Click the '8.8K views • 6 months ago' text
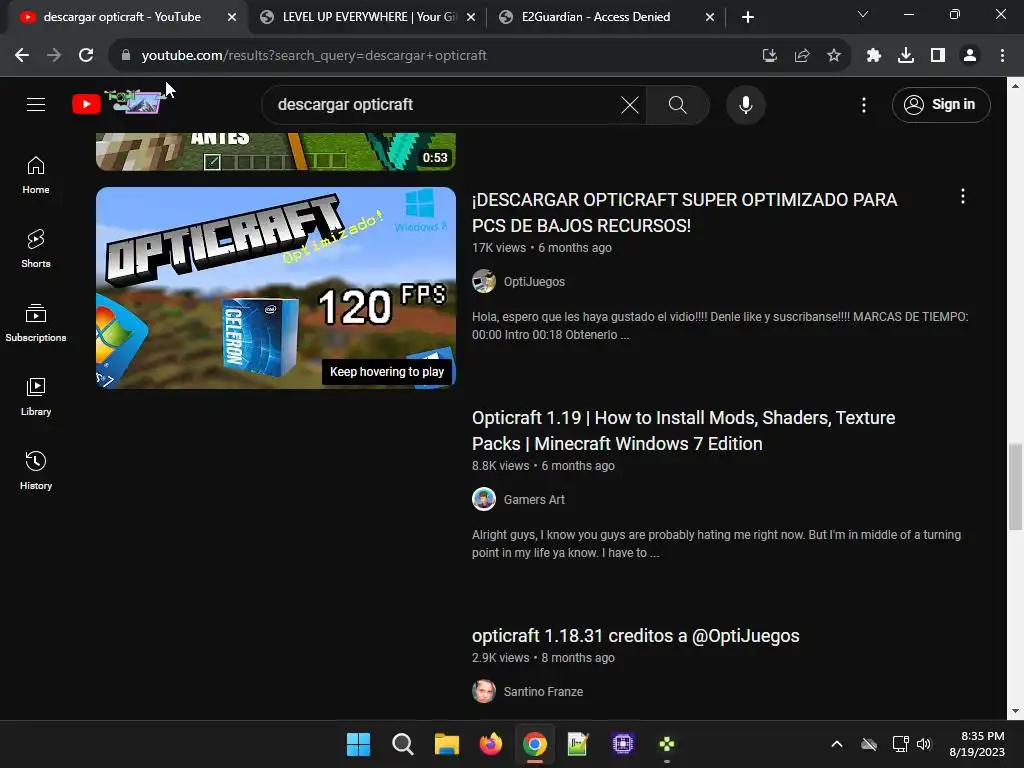The height and width of the screenshot is (768, 1024). pos(543,466)
